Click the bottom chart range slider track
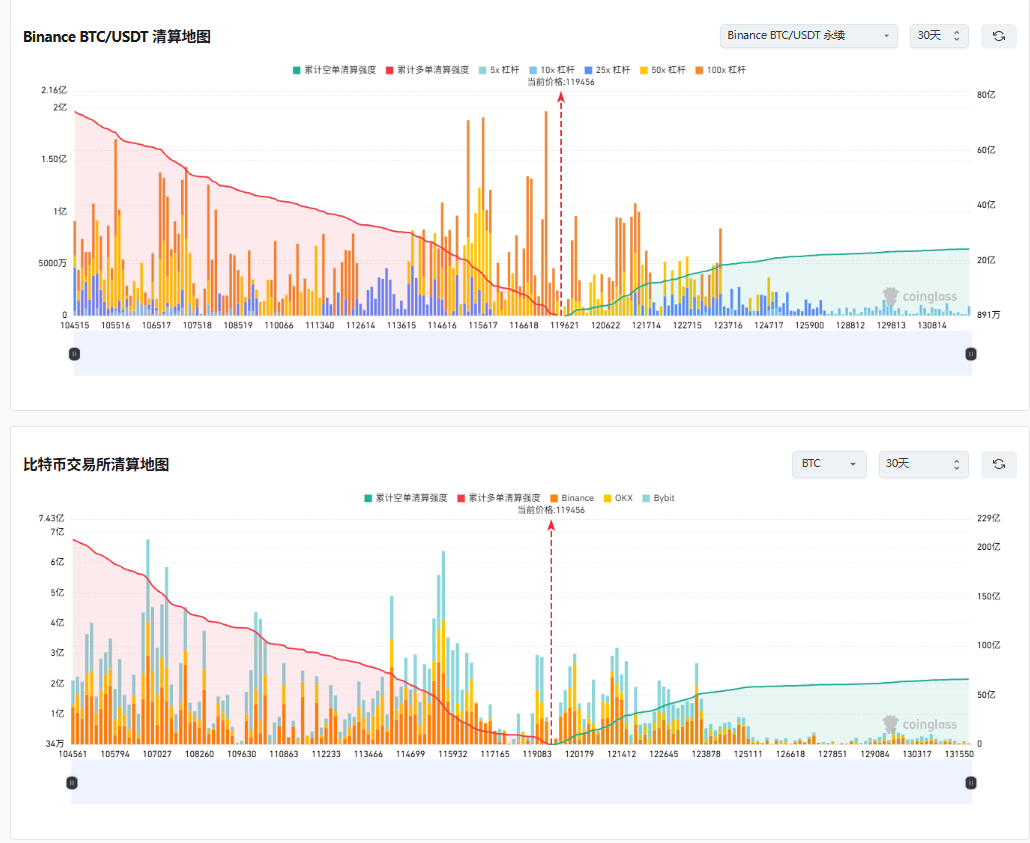Viewport: 1030px width, 843px height. click(522, 782)
